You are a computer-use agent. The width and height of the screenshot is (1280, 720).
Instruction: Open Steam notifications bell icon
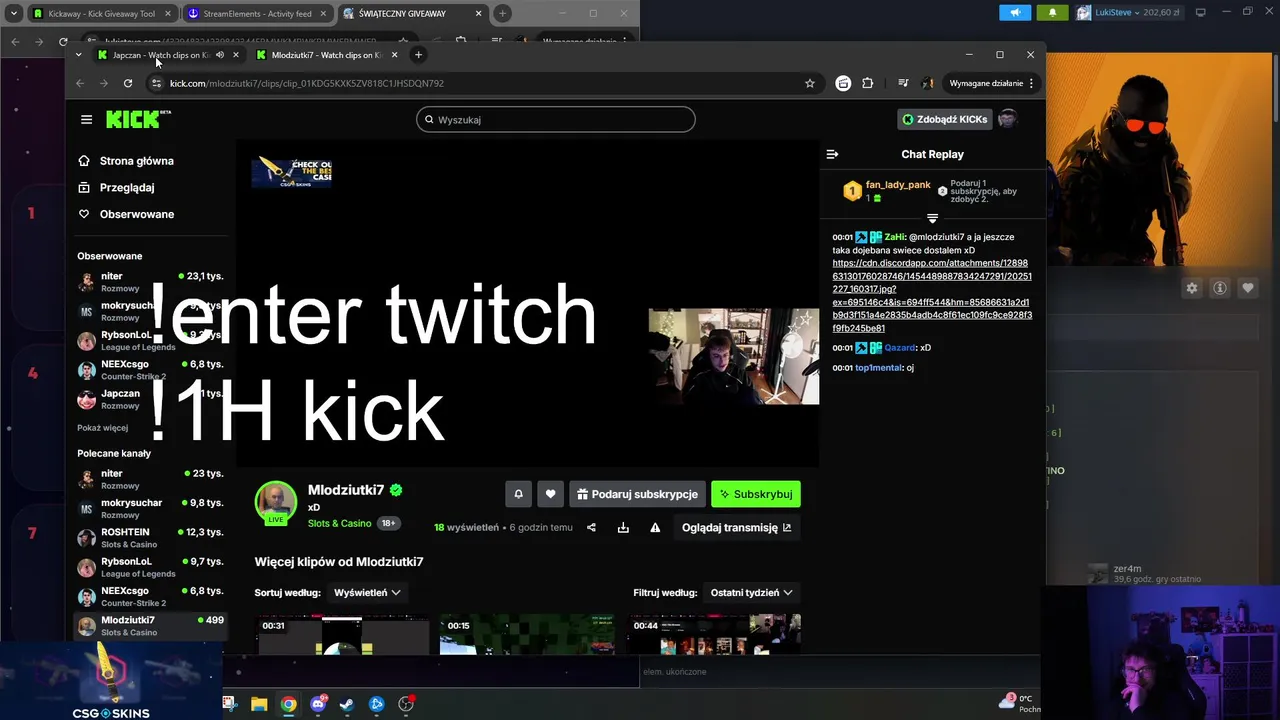pos(1052,13)
